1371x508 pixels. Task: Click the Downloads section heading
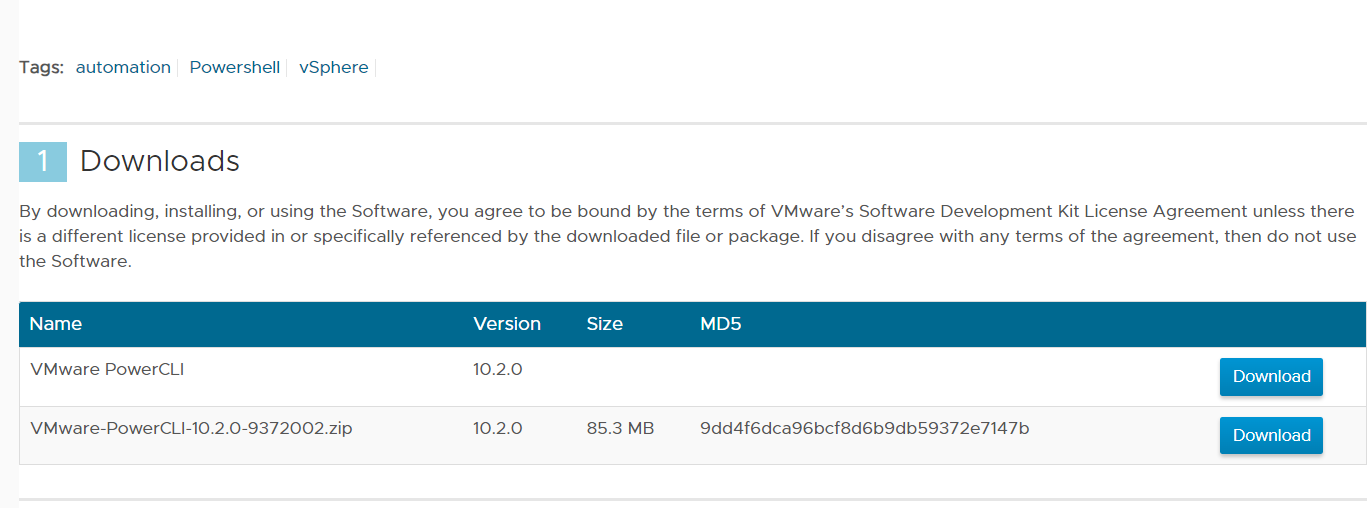coord(160,161)
